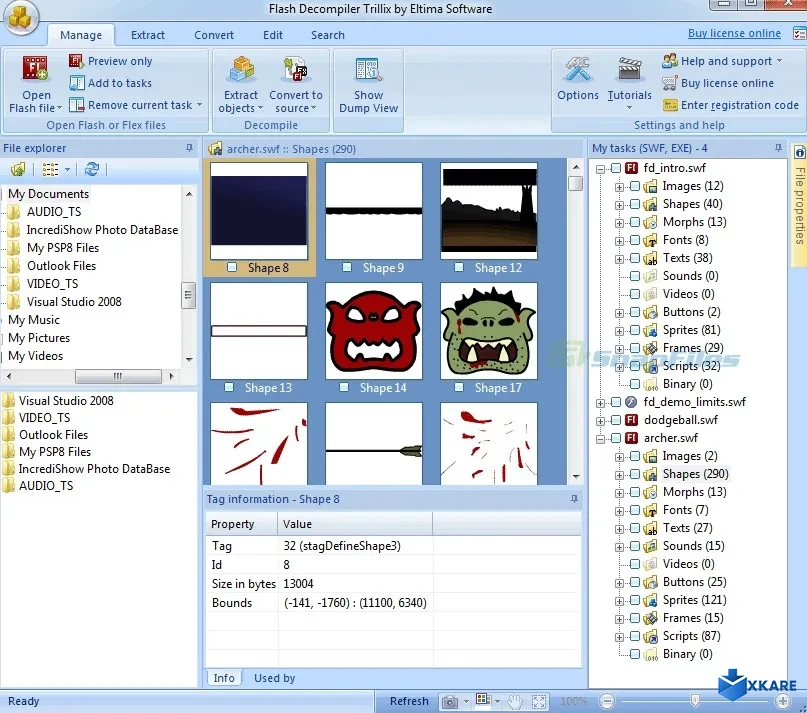Check the Shape 12 checkbox
The image size is (807, 713).
pyautogui.click(x=459, y=267)
